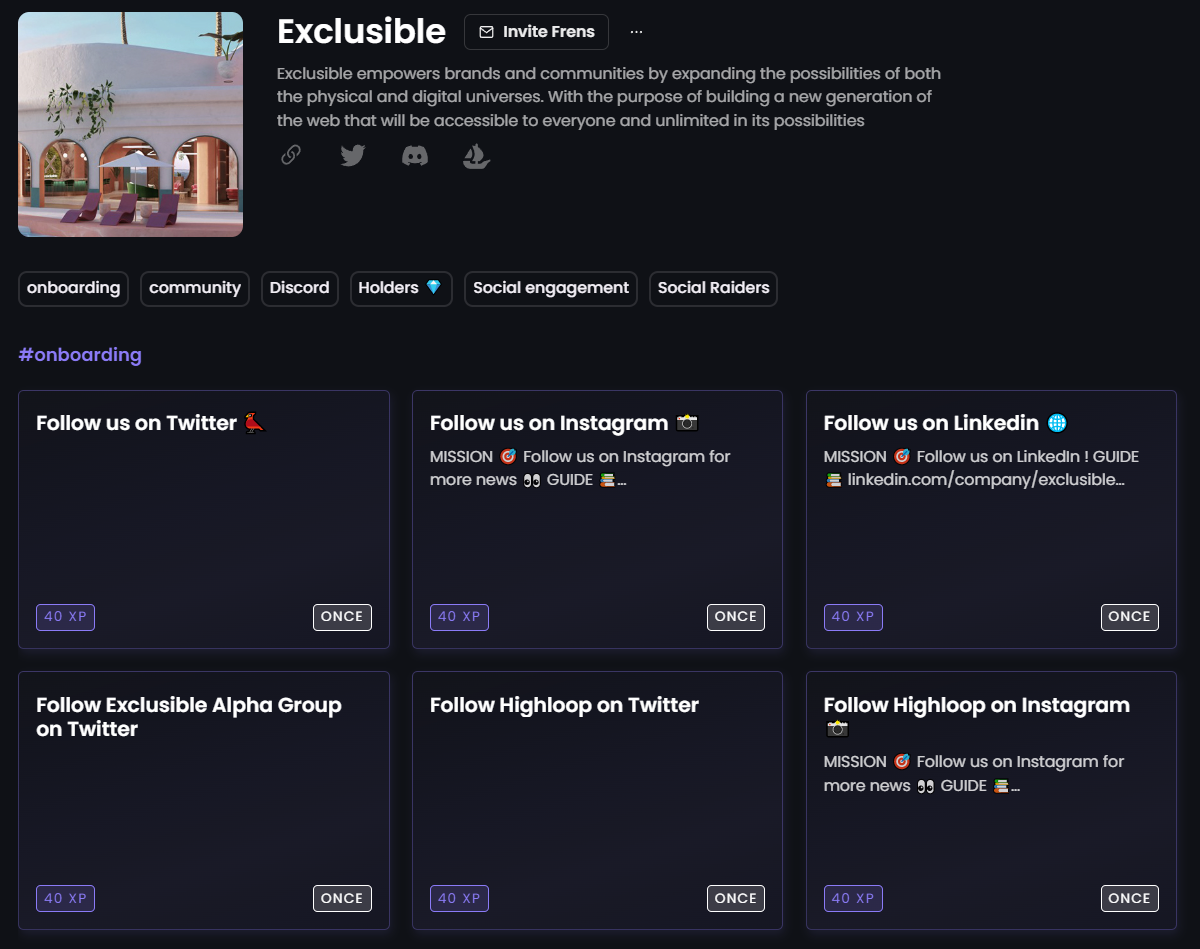This screenshot has width=1200, height=949.
Task: Click the ONCE label on the LinkedIn quest
Action: pyautogui.click(x=1129, y=617)
